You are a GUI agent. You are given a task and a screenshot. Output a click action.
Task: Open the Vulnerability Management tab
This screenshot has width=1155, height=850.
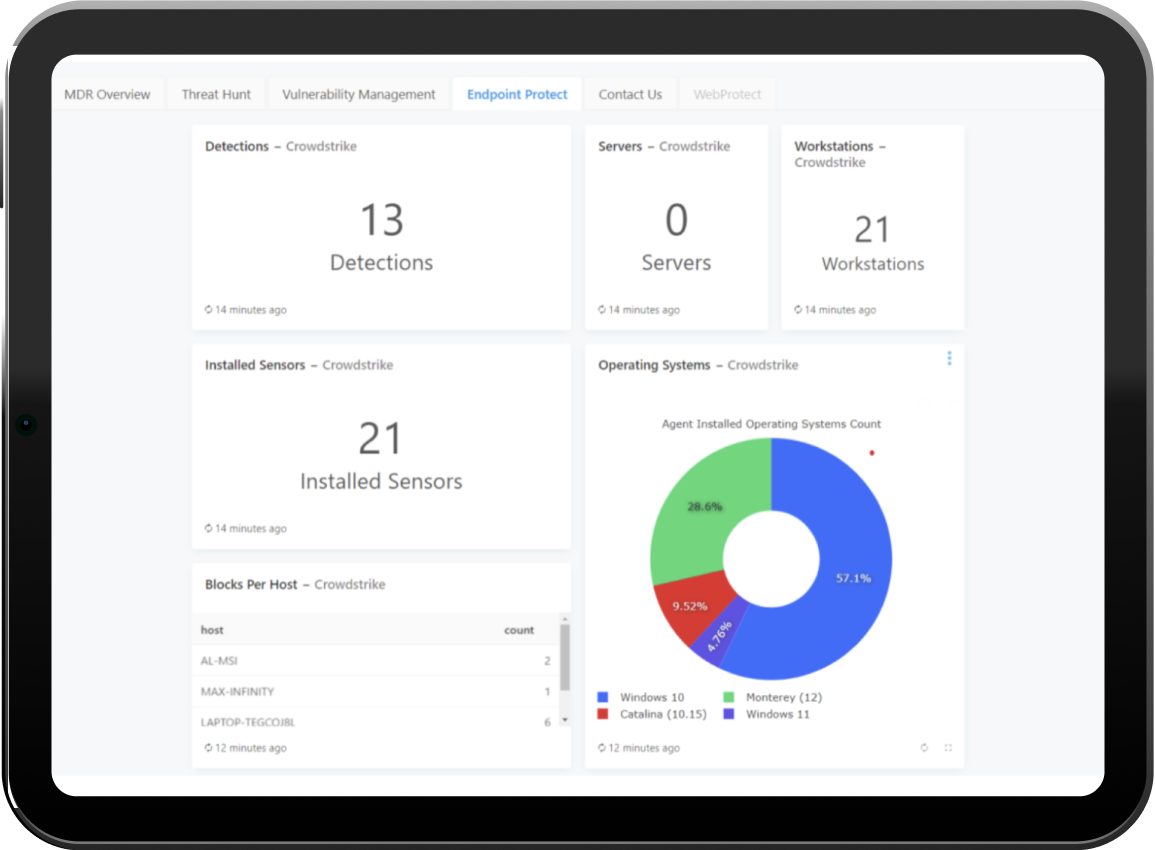359,94
